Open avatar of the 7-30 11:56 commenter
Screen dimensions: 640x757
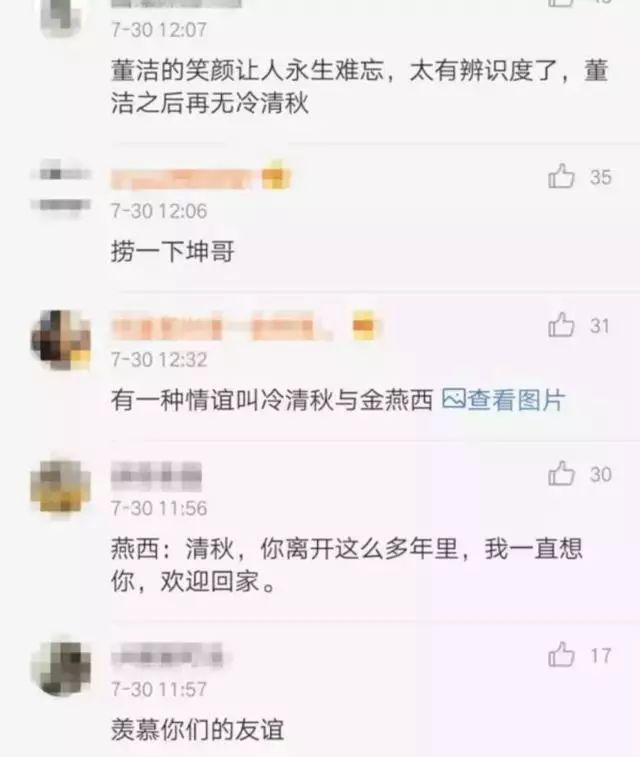(x=60, y=489)
